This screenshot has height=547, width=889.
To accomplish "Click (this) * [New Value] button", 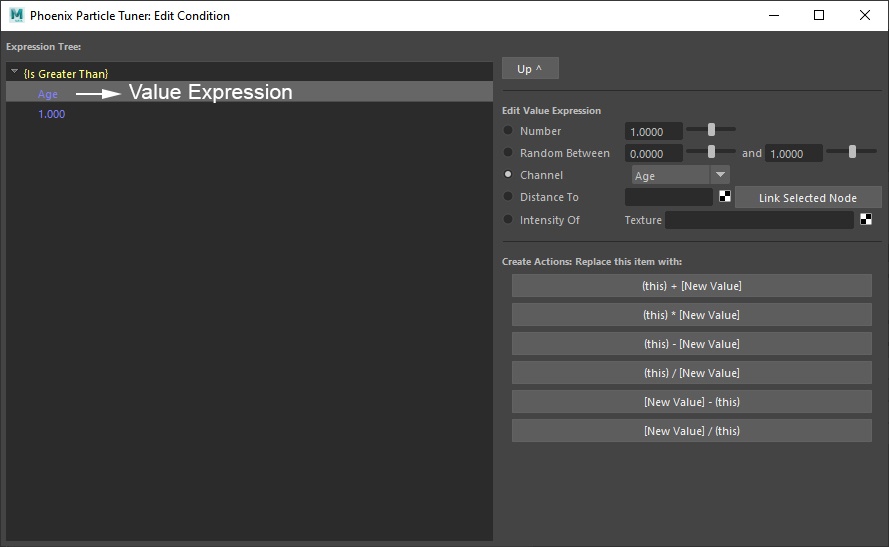I will (x=692, y=315).
